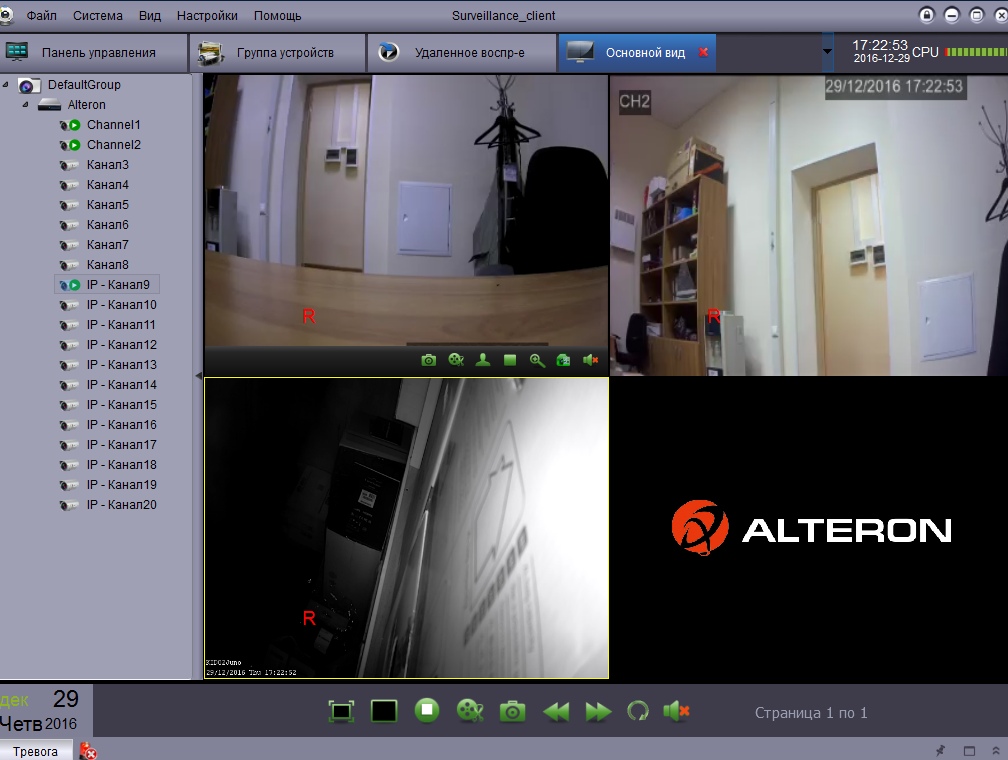Click the camera icon beside Канал6
The height and width of the screenshot is (760, 1008).
69,225
